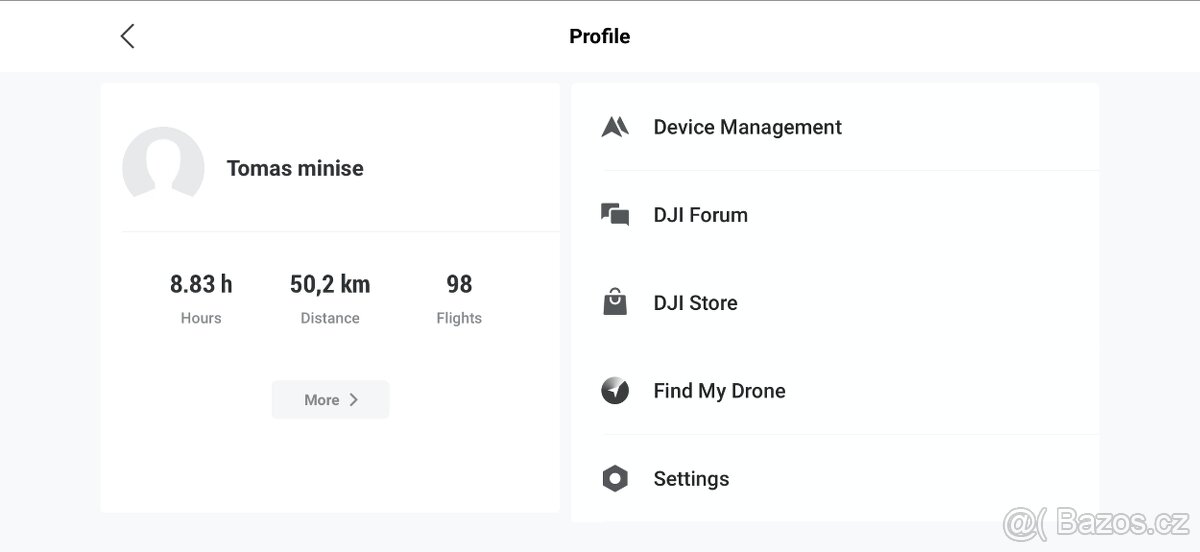Click the chevron inside the More button
Screen dimensions: 1200x552
(353, 399)
